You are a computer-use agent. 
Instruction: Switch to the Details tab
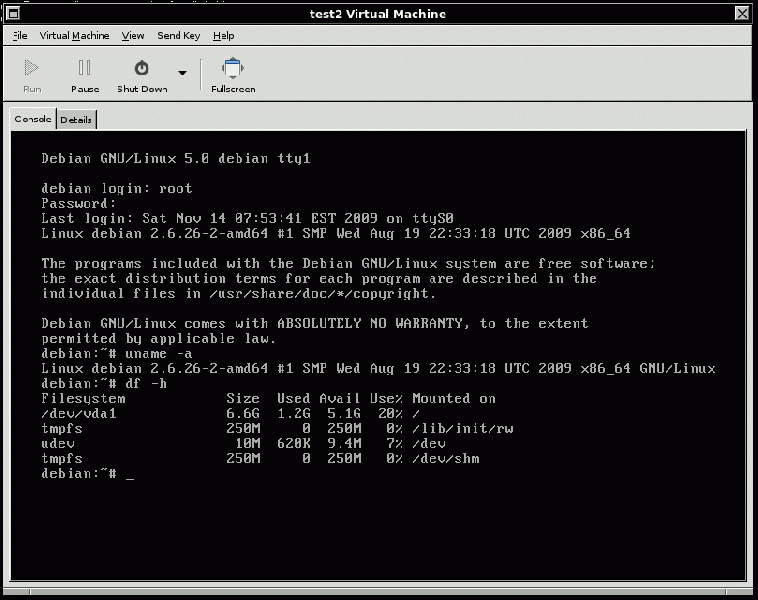pos(76,120)
